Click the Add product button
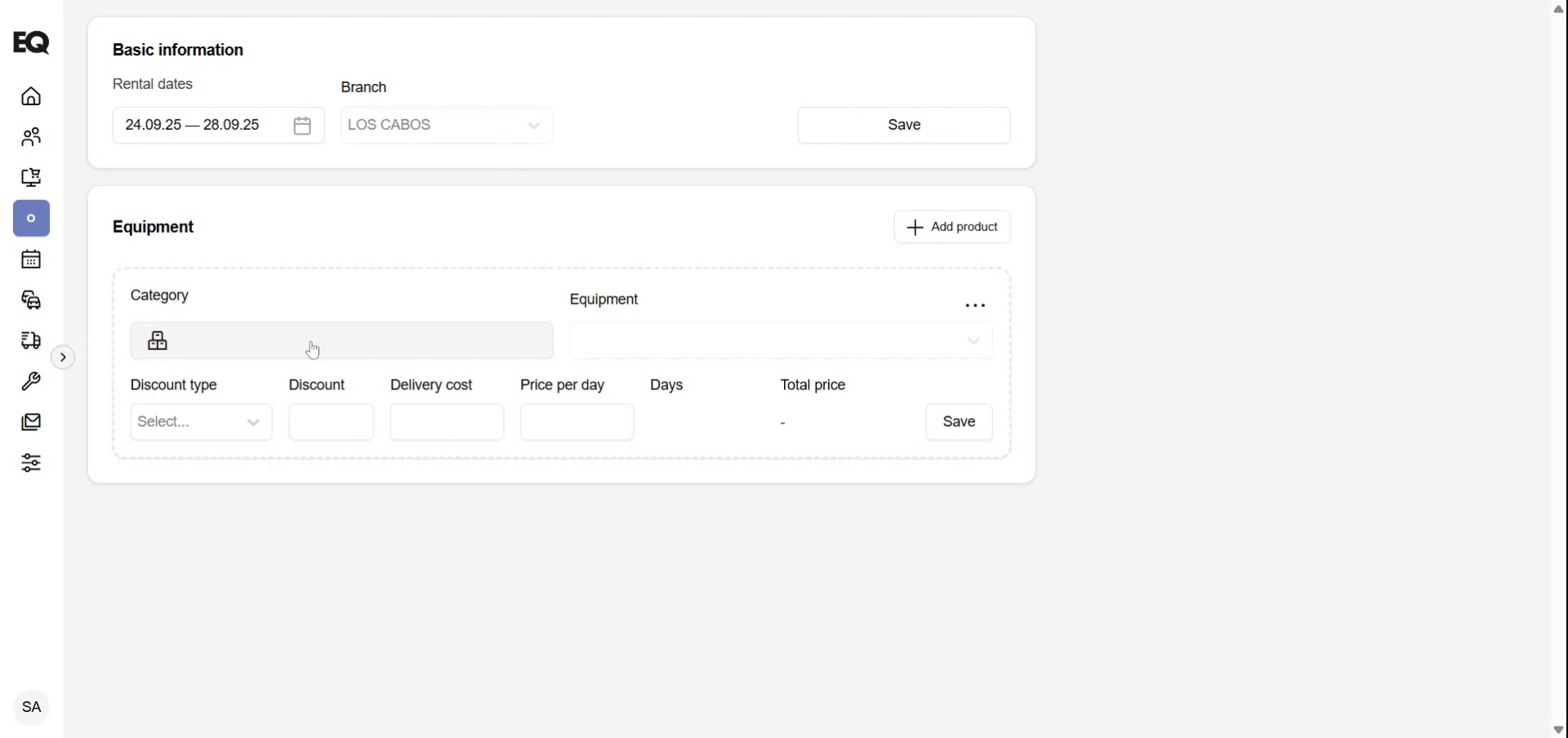 [952, 227]
